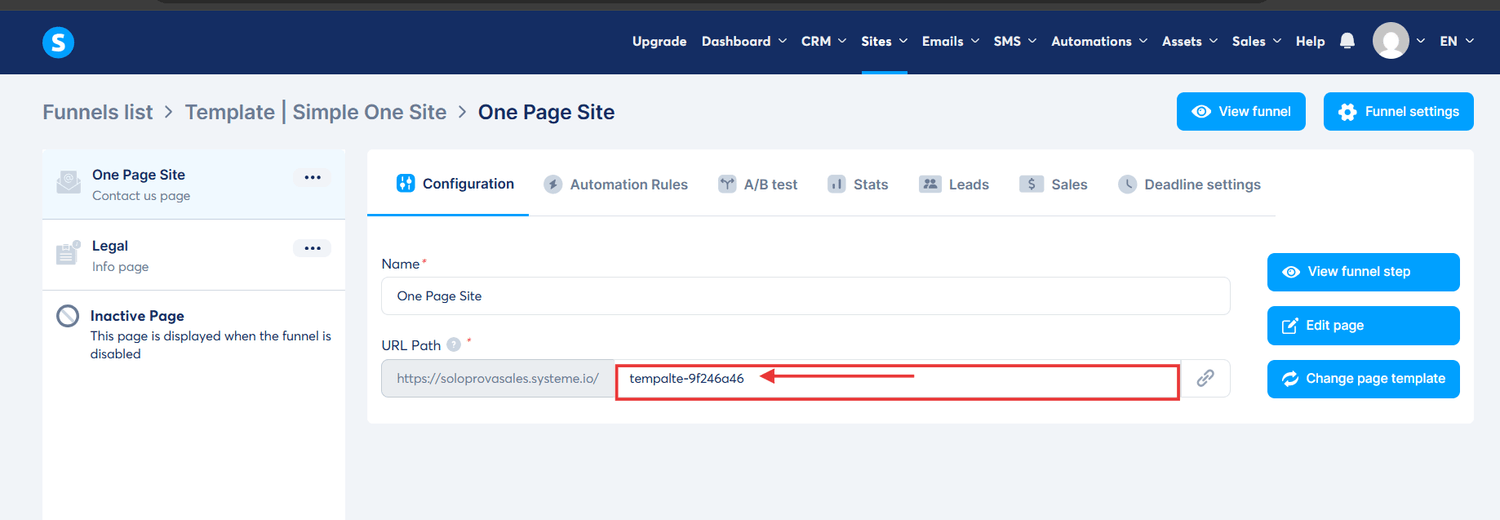Click into the Name input field
1500x520 pixels.
click(805, 296)
